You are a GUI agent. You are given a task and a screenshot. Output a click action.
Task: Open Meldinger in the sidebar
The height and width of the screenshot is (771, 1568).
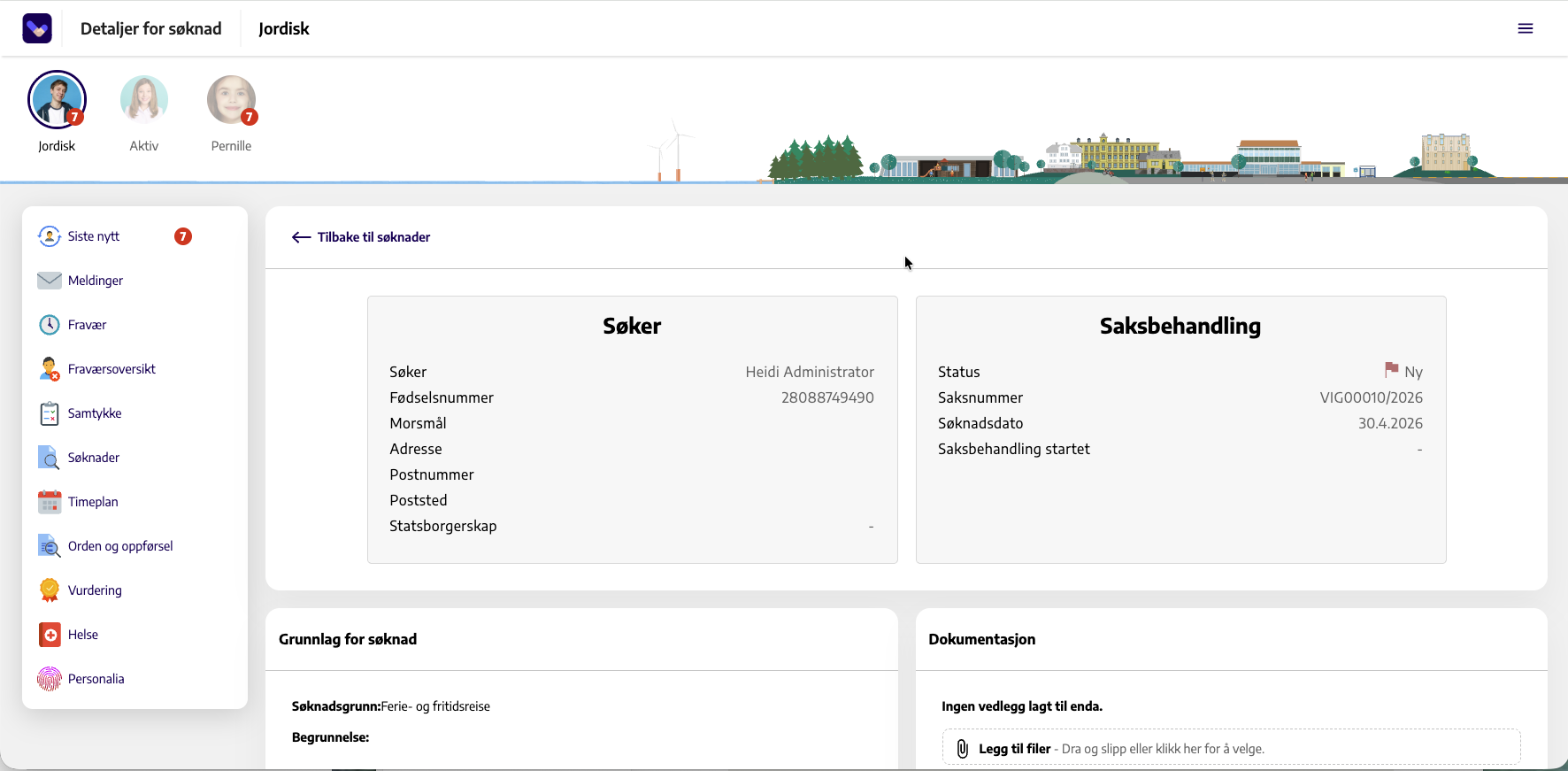[96, 281]
